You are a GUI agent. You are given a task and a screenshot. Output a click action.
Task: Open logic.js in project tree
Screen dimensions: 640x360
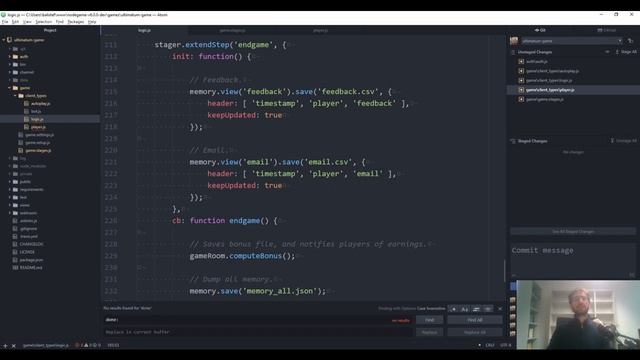37,119
